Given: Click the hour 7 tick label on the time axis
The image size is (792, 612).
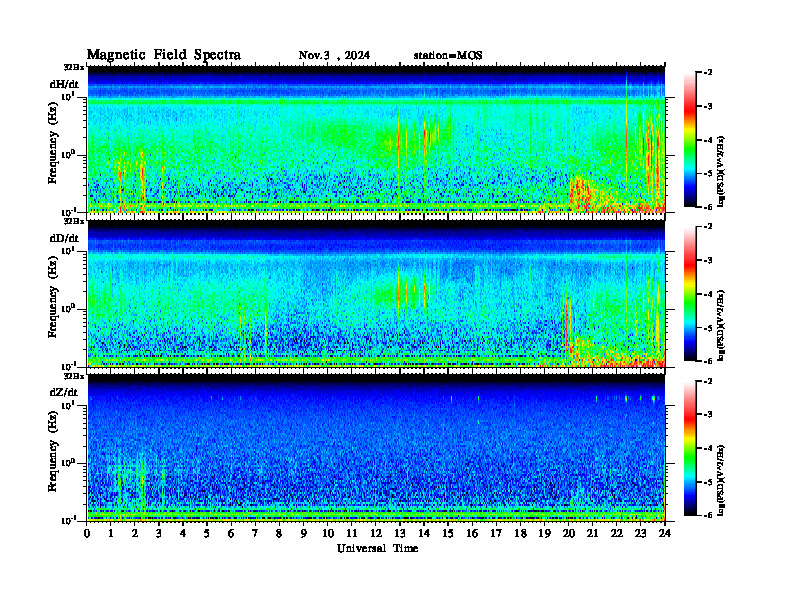Looking at the screenshot, I should (x=255, y=533).
